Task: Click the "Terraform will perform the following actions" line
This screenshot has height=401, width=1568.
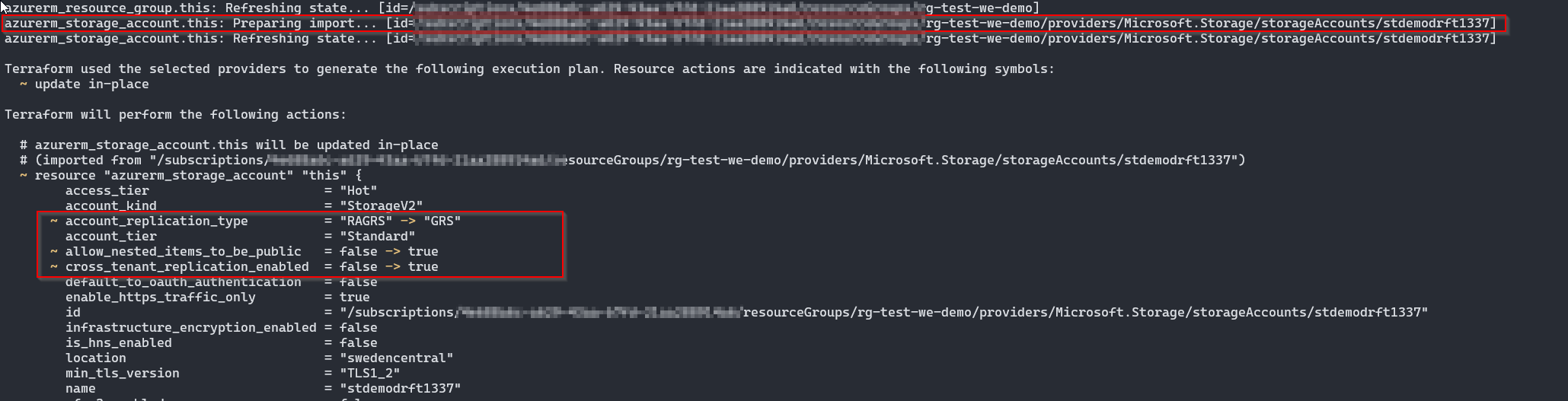Action: (x=176, y=115)
